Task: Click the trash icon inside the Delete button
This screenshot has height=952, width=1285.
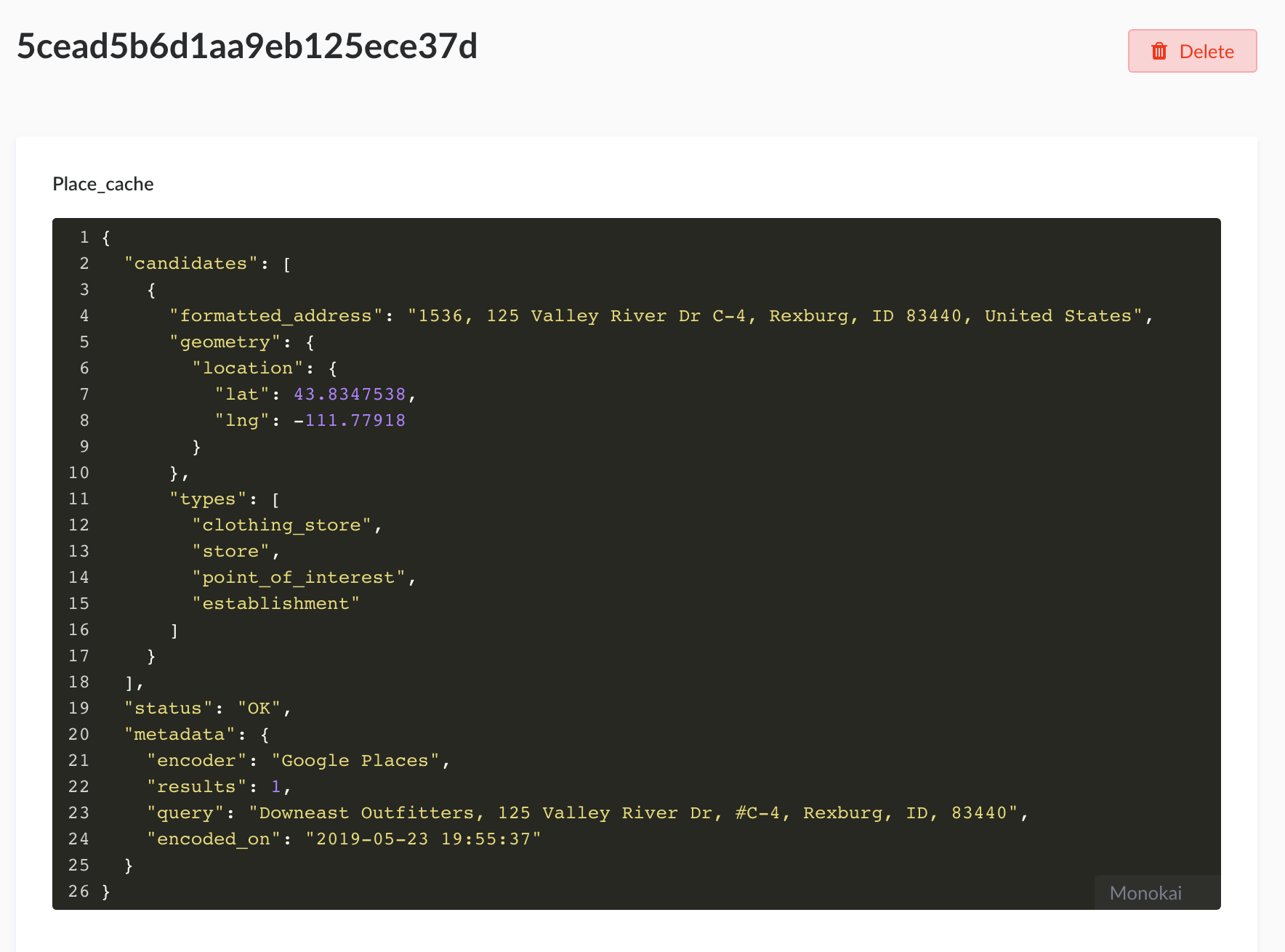Action: (1159, 51)
